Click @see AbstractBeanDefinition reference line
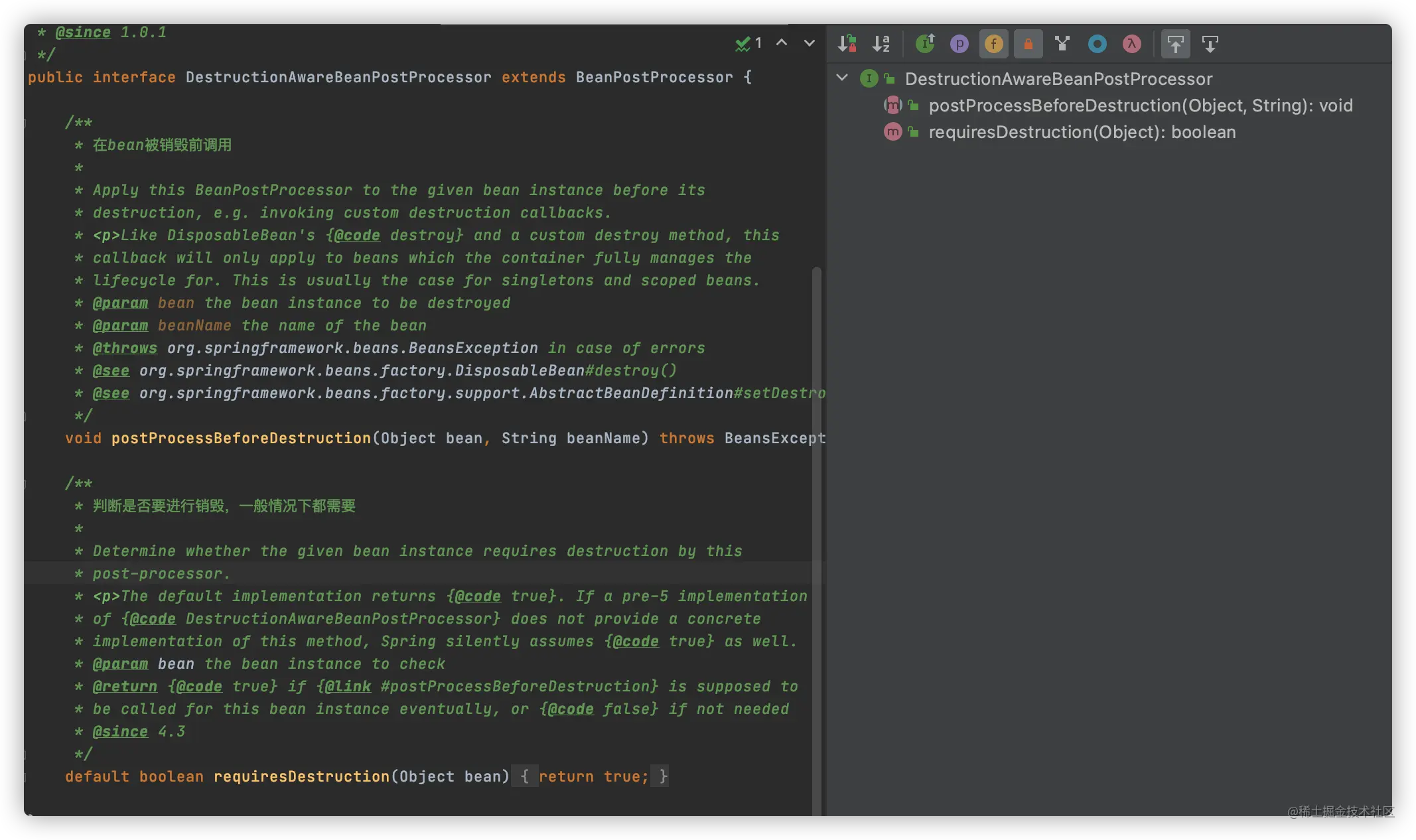 [459, 393]
